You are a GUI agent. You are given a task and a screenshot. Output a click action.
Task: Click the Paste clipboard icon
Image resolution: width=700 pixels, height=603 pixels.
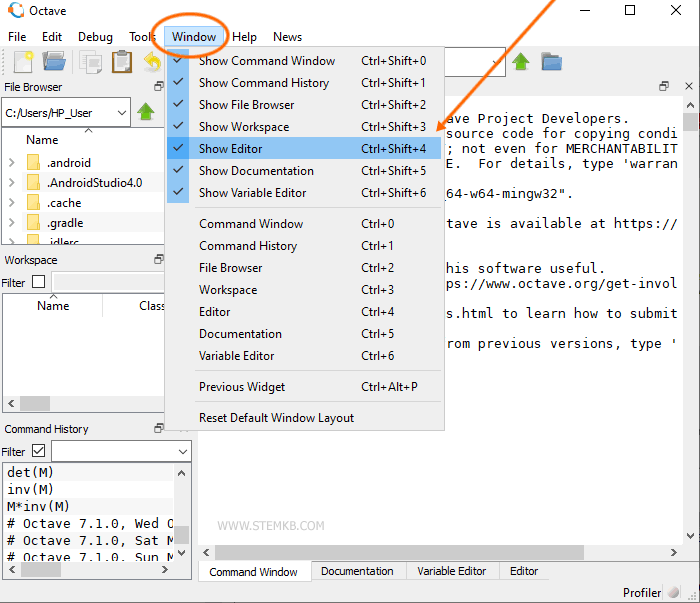tap(122, 62)
